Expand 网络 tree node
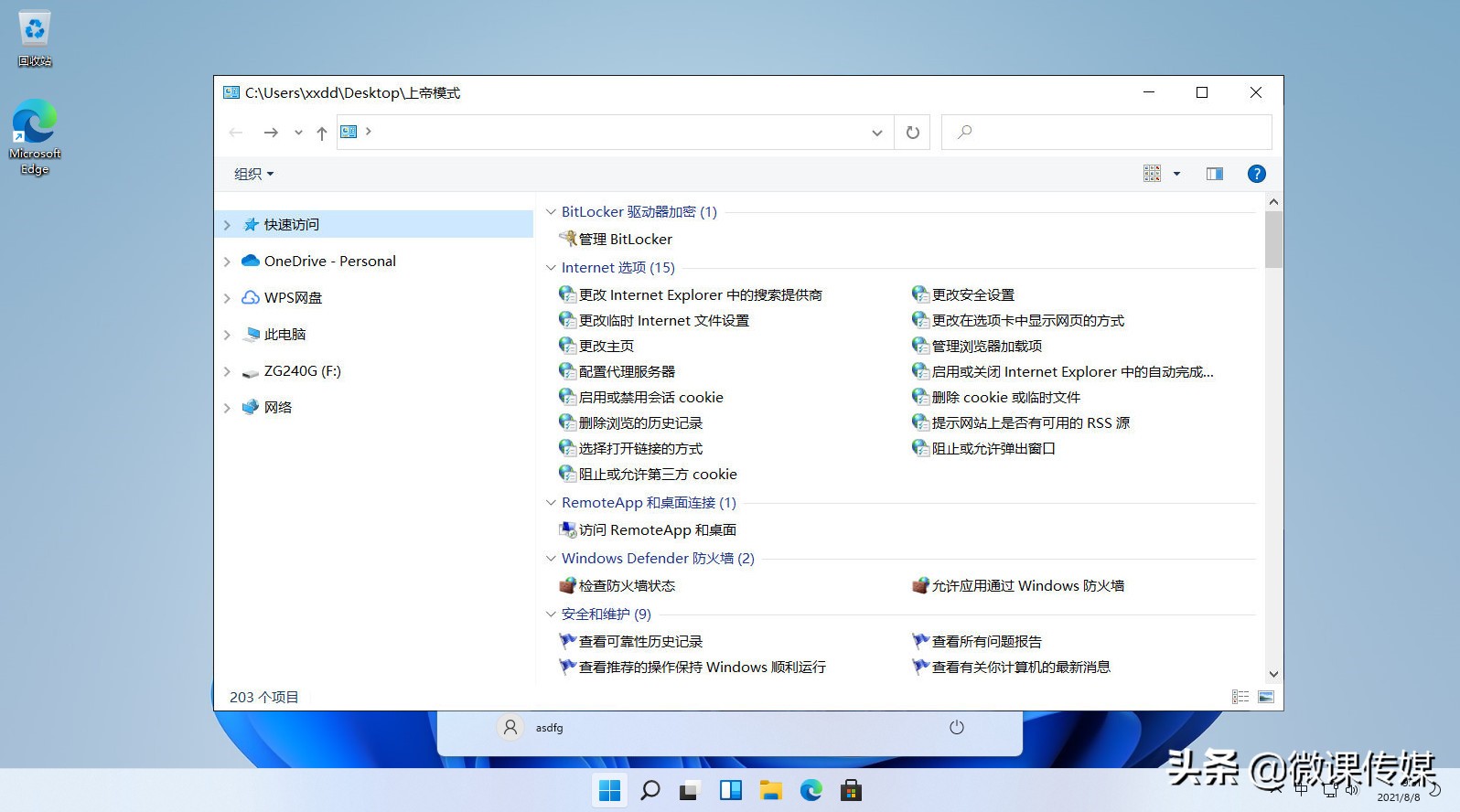1460x812 pixels. (x=227, y=408)
